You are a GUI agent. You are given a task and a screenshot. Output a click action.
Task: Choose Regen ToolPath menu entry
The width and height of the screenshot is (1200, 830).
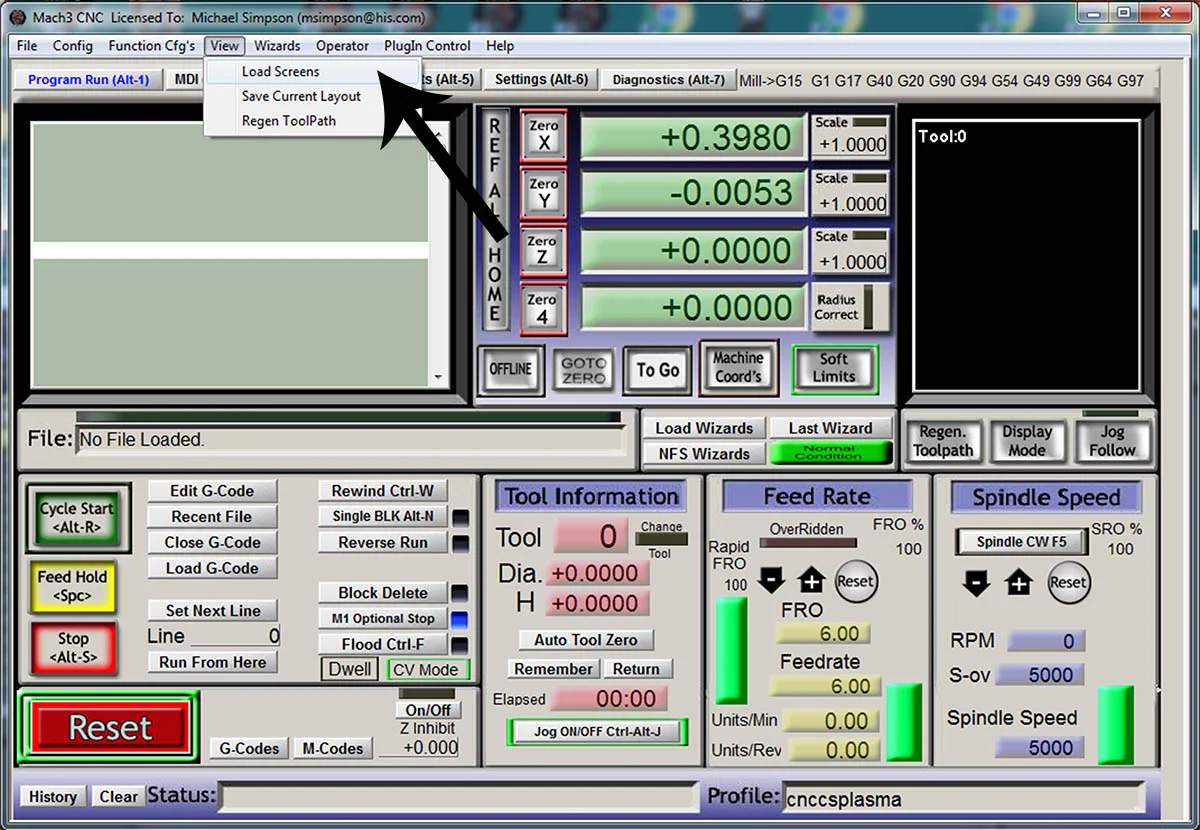[x=311, y=121]
